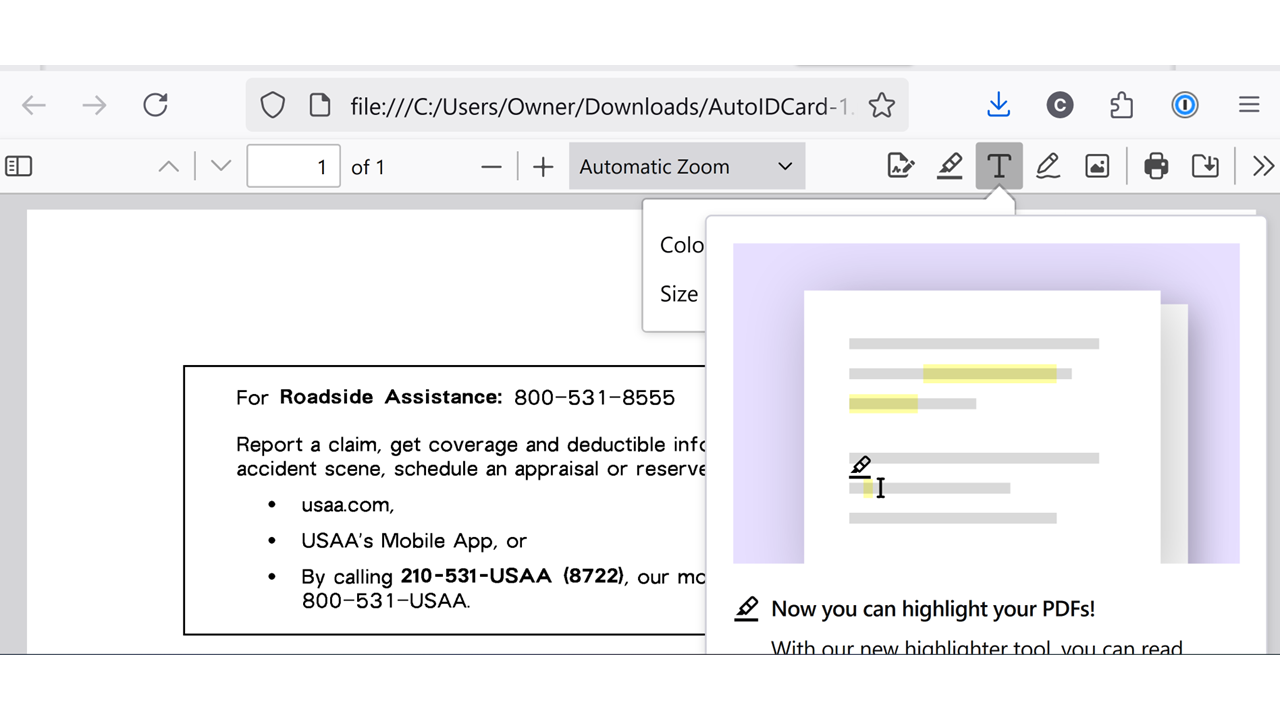
Task: Select the Draw tool
Action: tap(1048, 166)
